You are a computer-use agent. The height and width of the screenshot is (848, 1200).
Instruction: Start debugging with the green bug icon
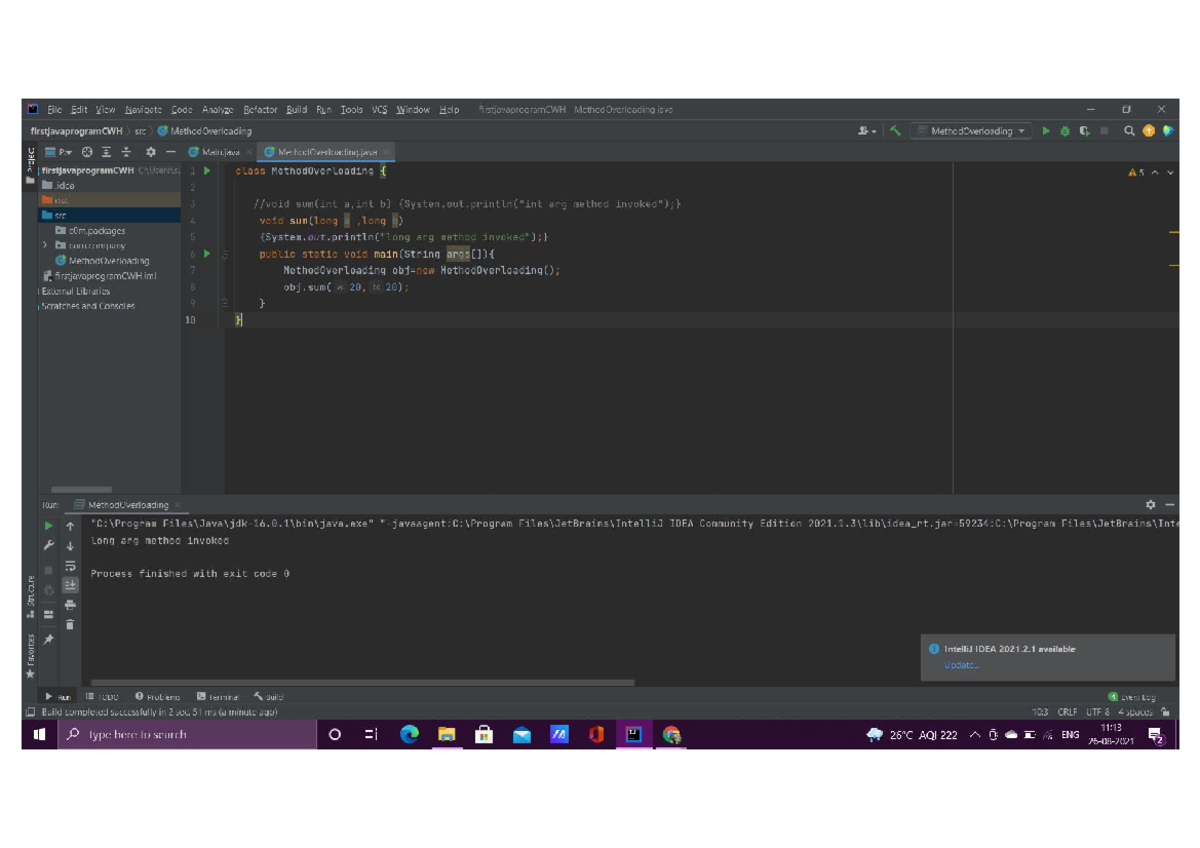point(1065,131)
